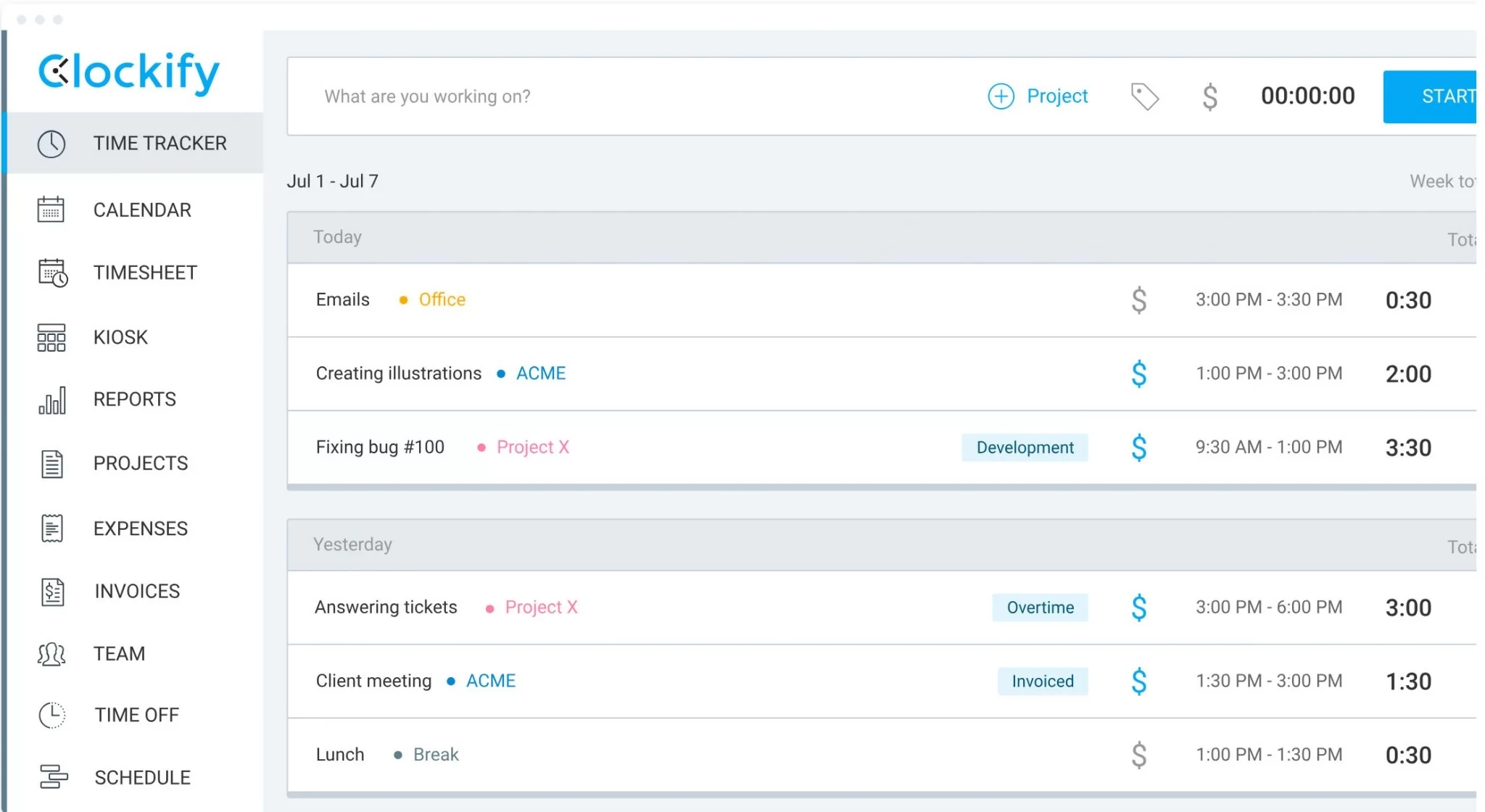Click the Overtime tag
Image resolution: width=1485 pixels, height=812 pixels.
(x=1040, y=608)
